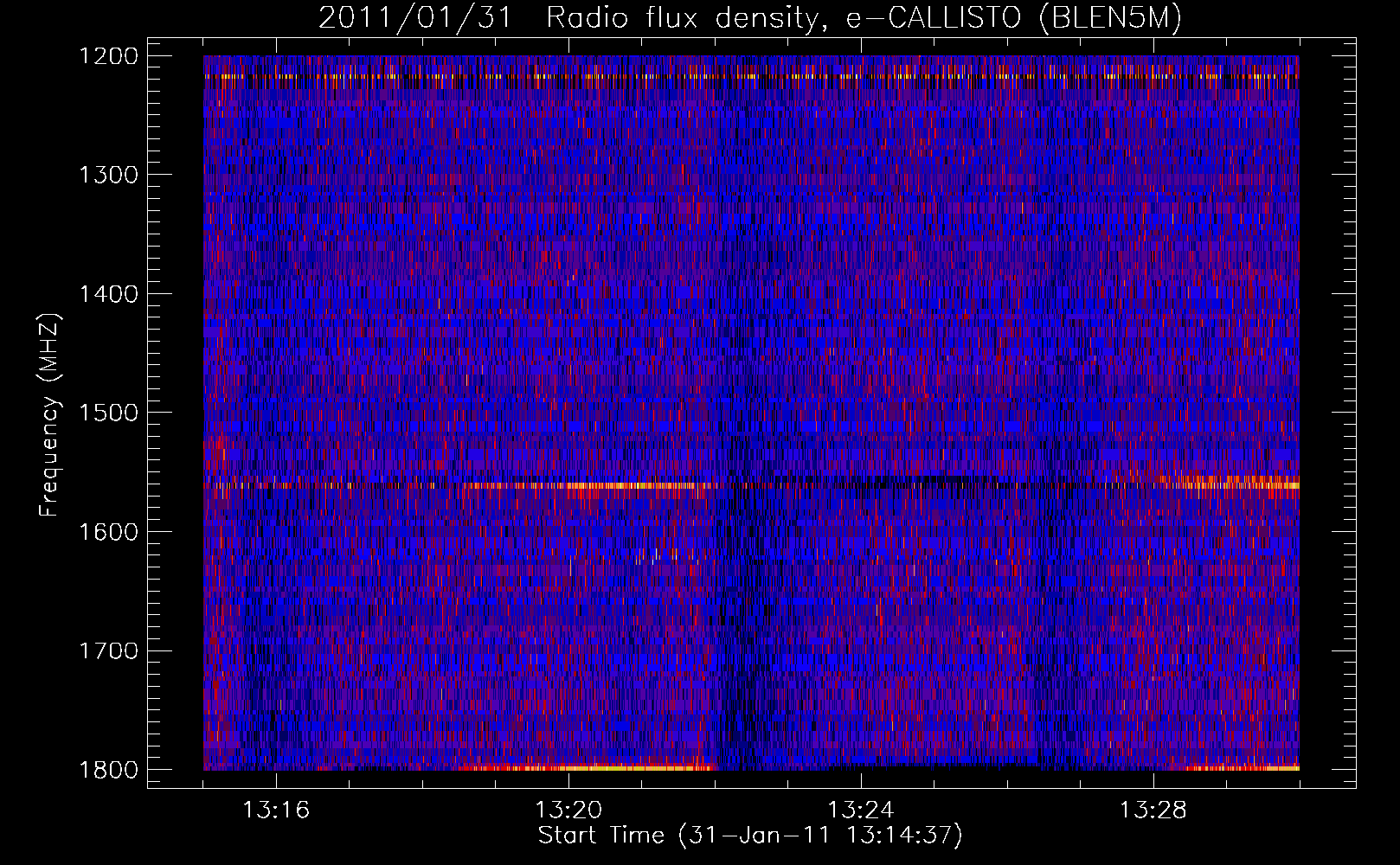Click the 13:16 time tick label
The height and width of the screenshot is (865, 1400).
click(276, 811)
